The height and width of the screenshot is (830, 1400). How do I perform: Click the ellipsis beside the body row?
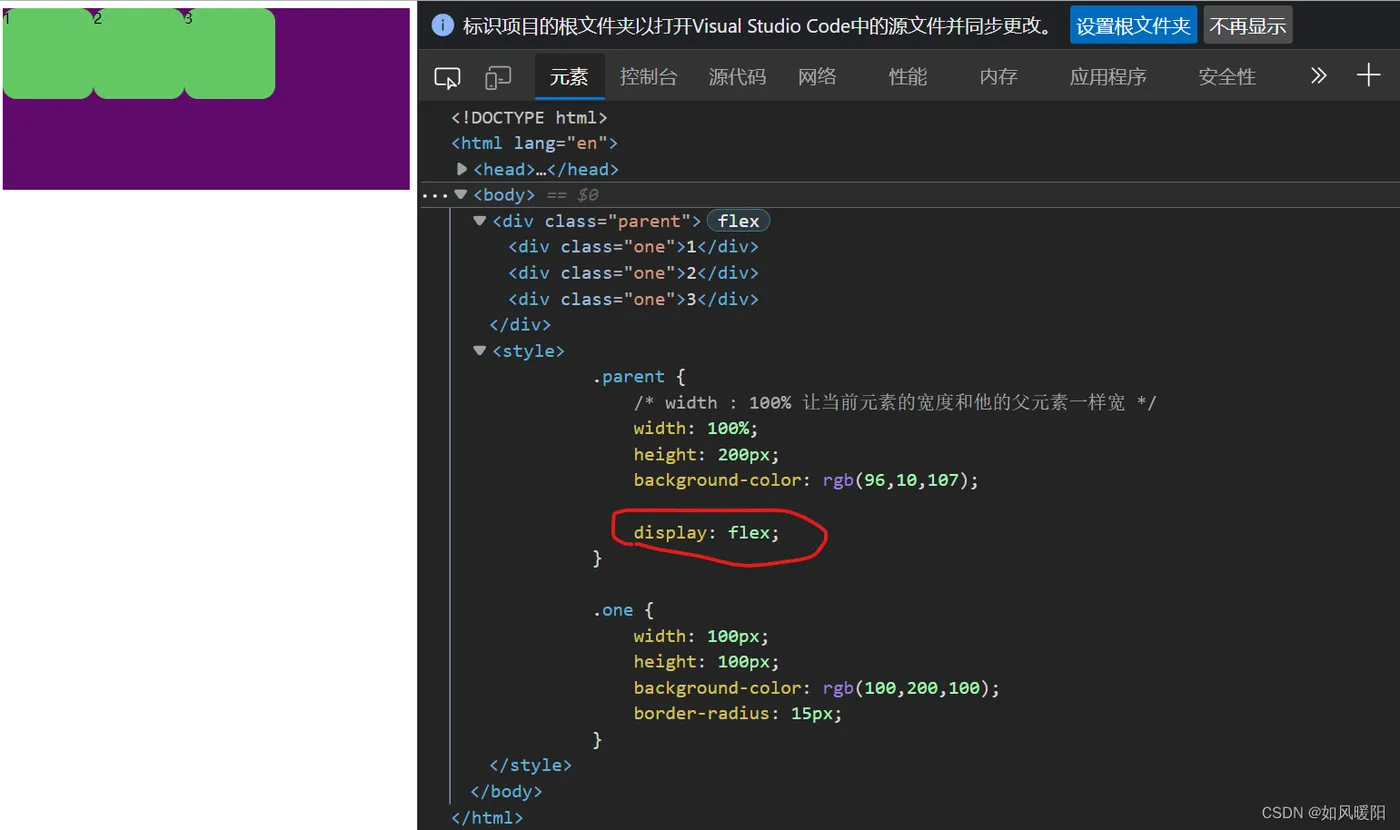(x=434, y=195)
